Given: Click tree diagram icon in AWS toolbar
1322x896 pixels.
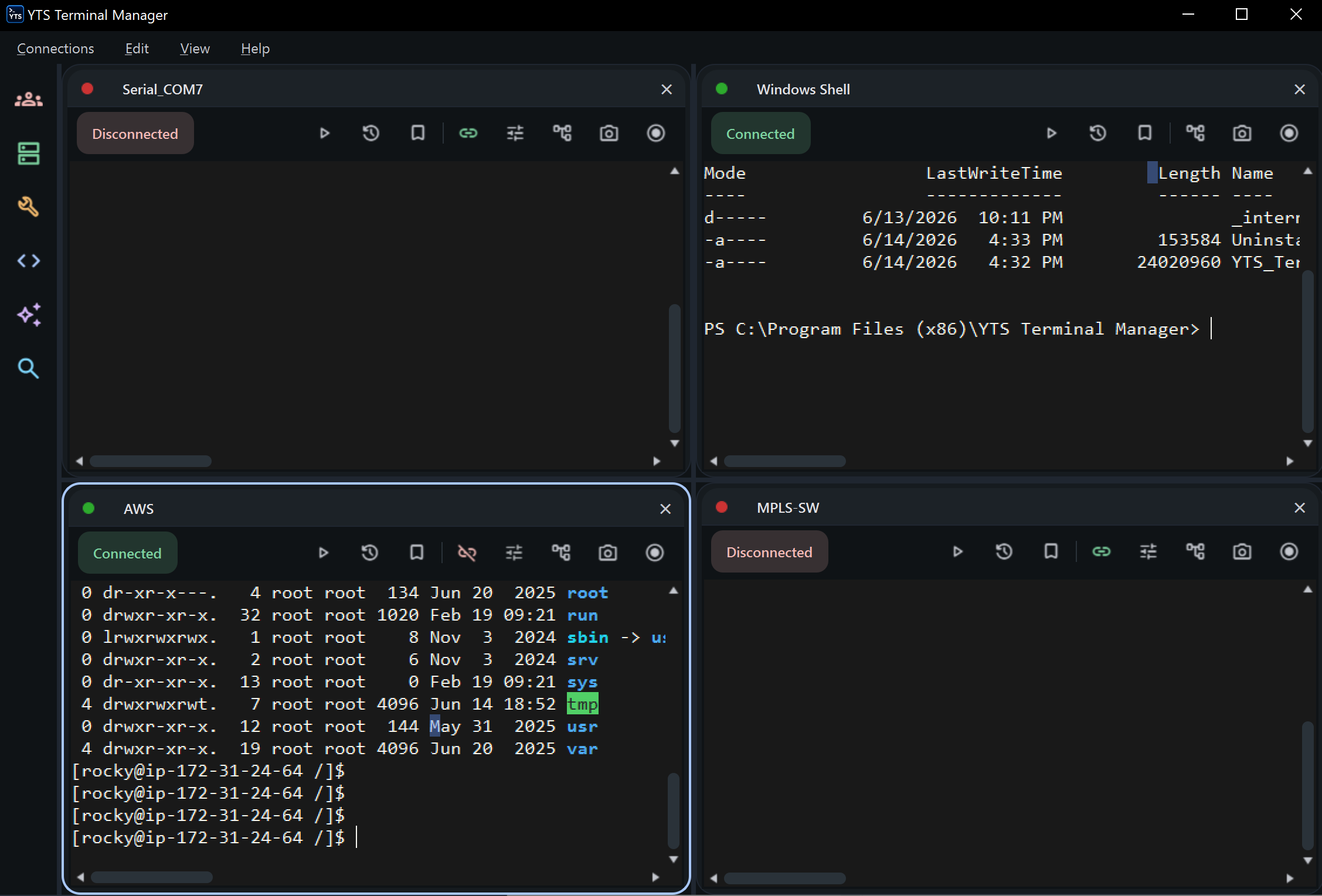Looking at the screenshot, I should point(560,553).
